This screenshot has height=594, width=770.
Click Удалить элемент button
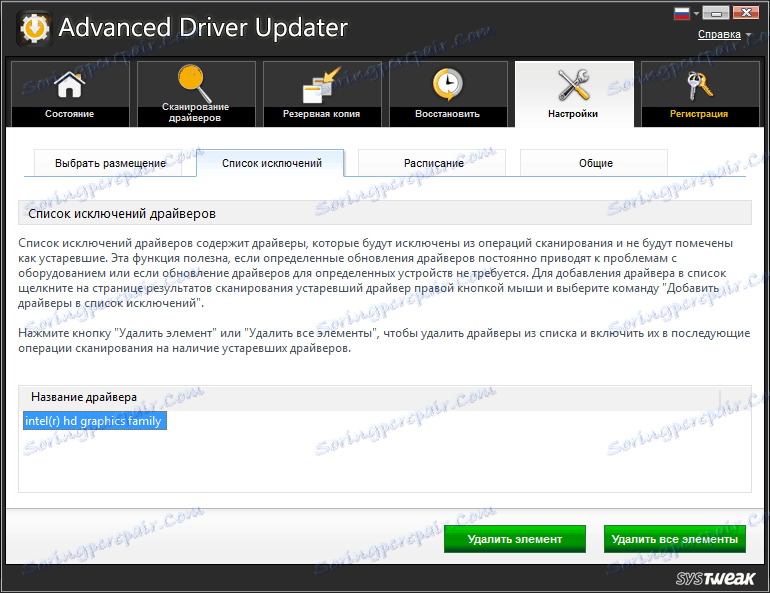[515, 539]
